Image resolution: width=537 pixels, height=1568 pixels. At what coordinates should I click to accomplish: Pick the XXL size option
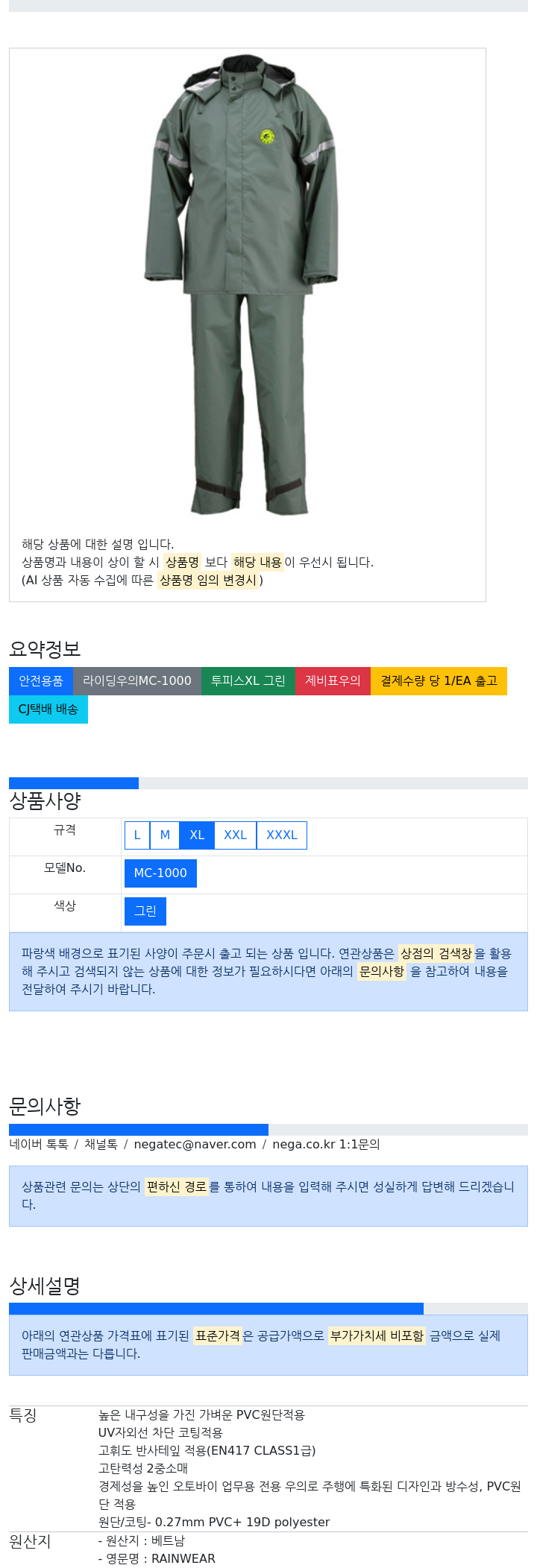click(x=235, y=835)
